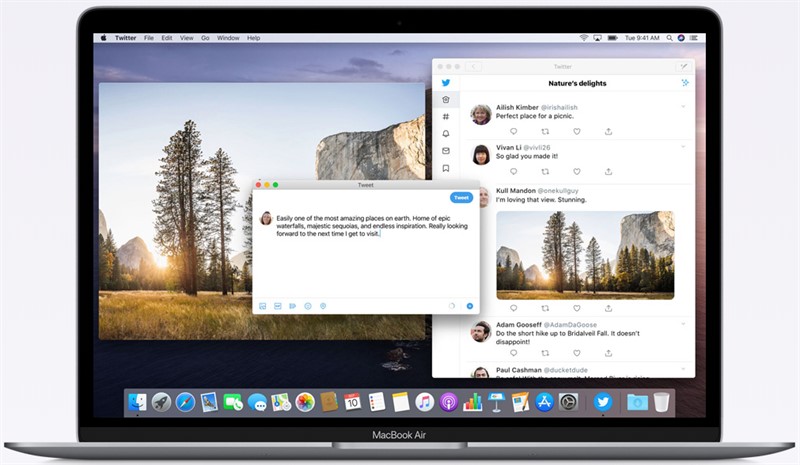
Task: Click the blue Tweet button
Action: pos(461,198)
